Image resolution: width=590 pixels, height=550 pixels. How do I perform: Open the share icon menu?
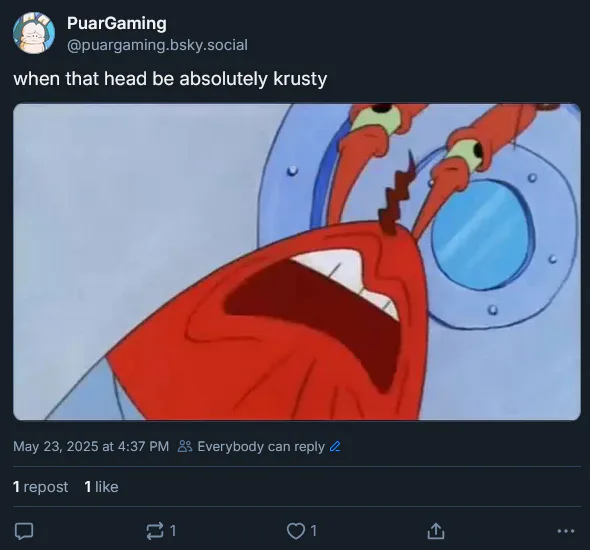[x=436, y=531]
